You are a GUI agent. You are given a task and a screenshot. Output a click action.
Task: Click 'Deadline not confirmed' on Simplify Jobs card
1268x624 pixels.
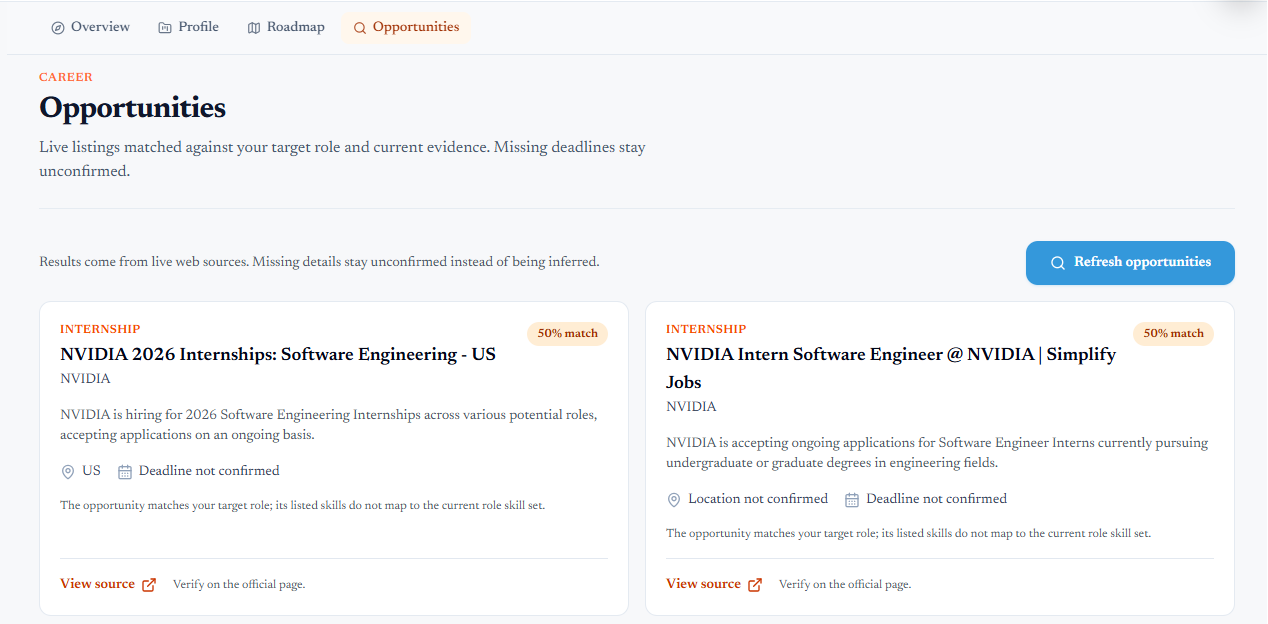[x=936, y=499]
